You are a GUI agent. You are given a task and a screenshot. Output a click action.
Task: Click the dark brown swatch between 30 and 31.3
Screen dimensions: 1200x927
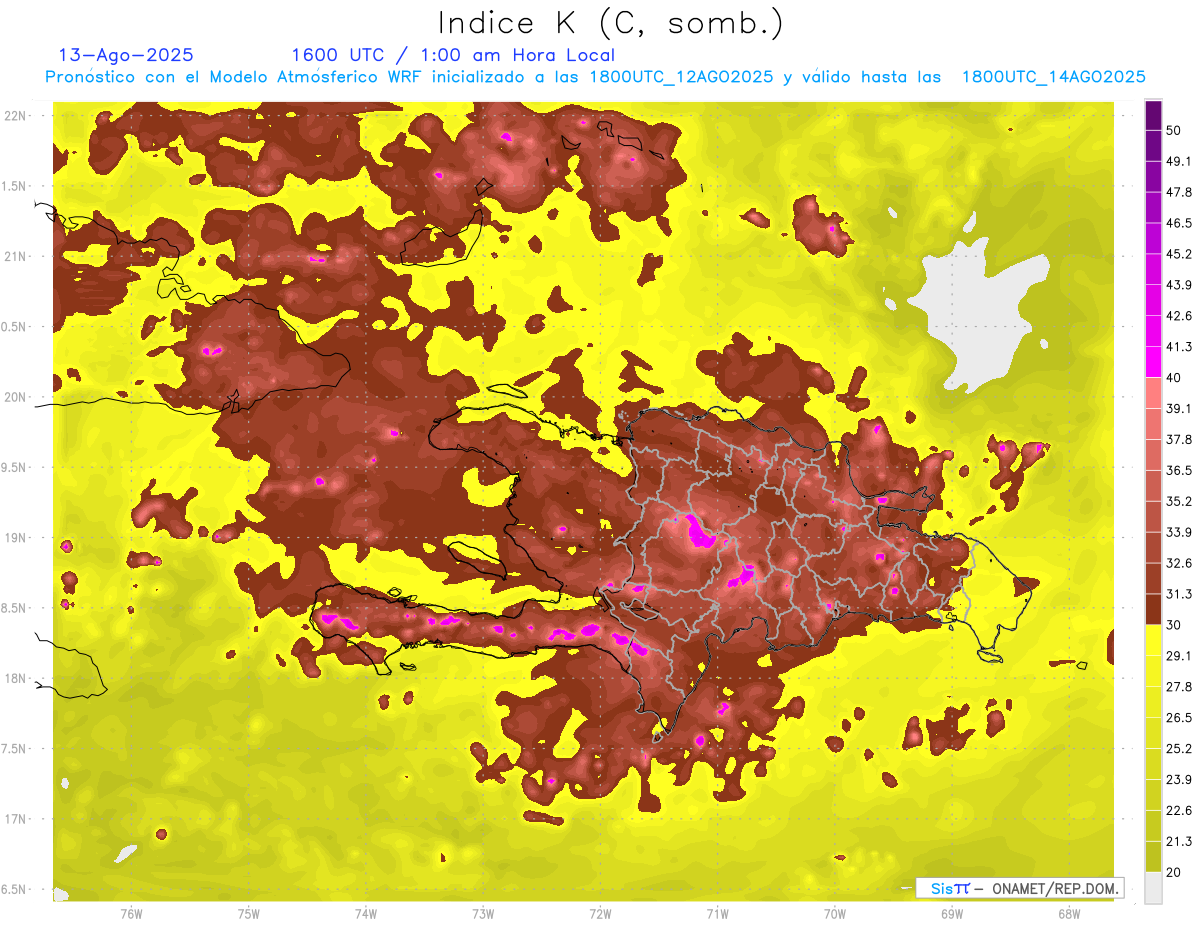(x=1153, y=609)
